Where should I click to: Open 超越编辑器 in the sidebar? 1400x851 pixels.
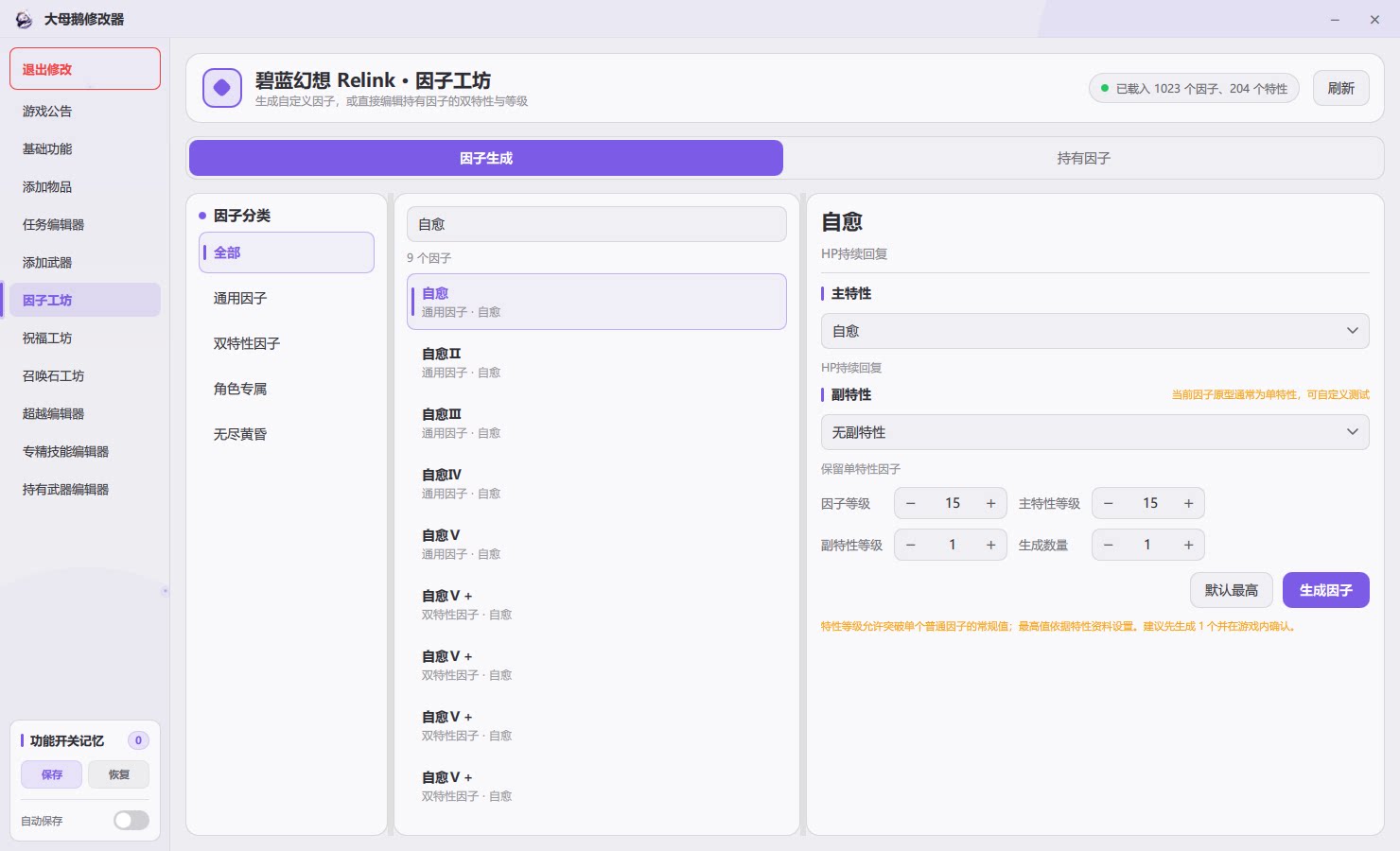[x=85, y=413]
